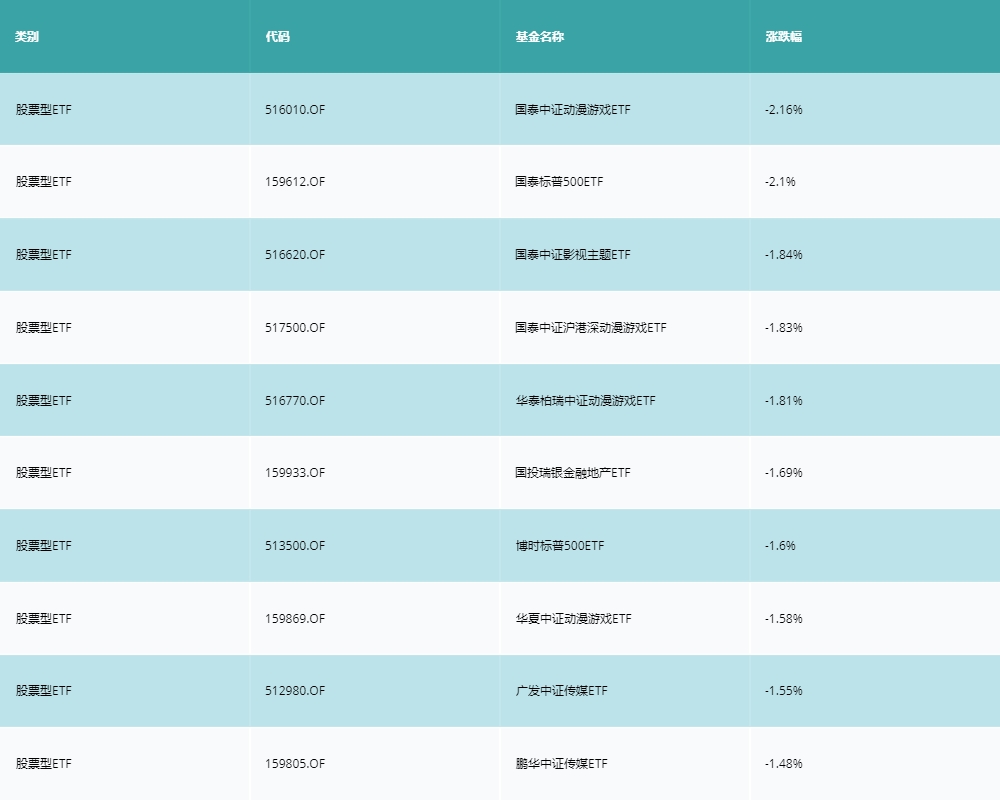1000x800 pixels.
Task: Click the -1.83% change value
Action: pos(784,327)
